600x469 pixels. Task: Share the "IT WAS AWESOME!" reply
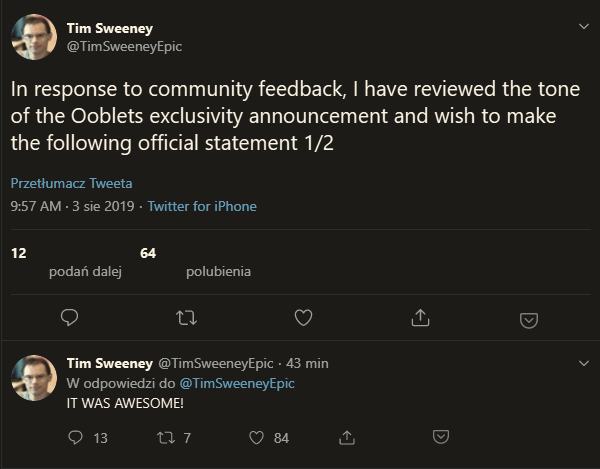(x=348, y=437)
